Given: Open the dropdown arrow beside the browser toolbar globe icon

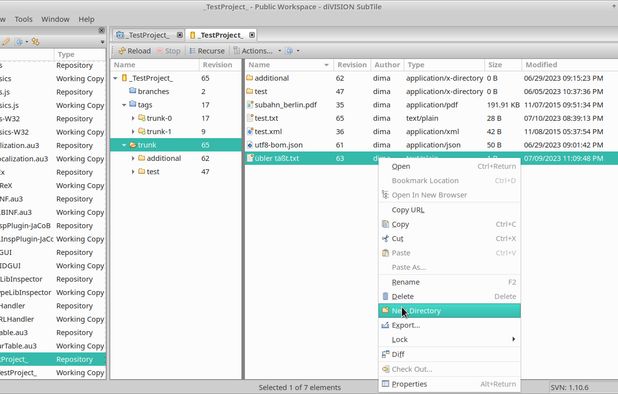Looking at the screenshot, I should (x=298, y=51).
